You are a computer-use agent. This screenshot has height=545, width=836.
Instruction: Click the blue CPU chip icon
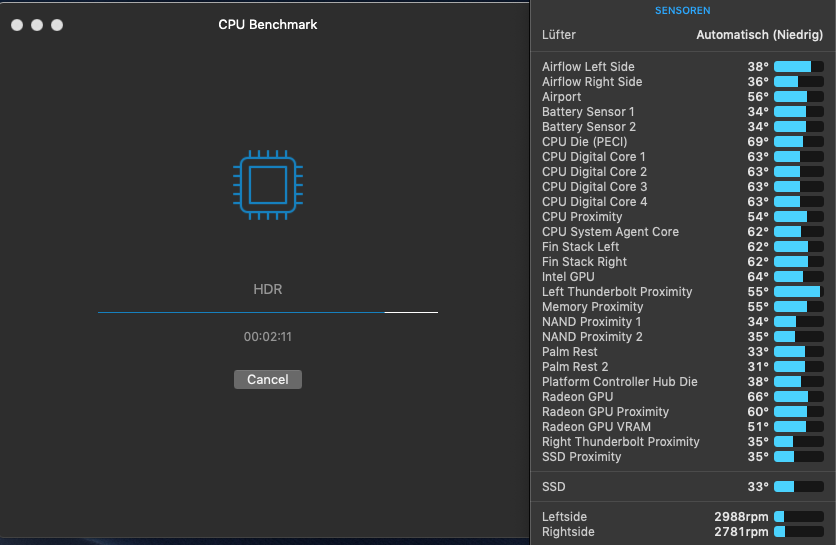click(267, 185)
